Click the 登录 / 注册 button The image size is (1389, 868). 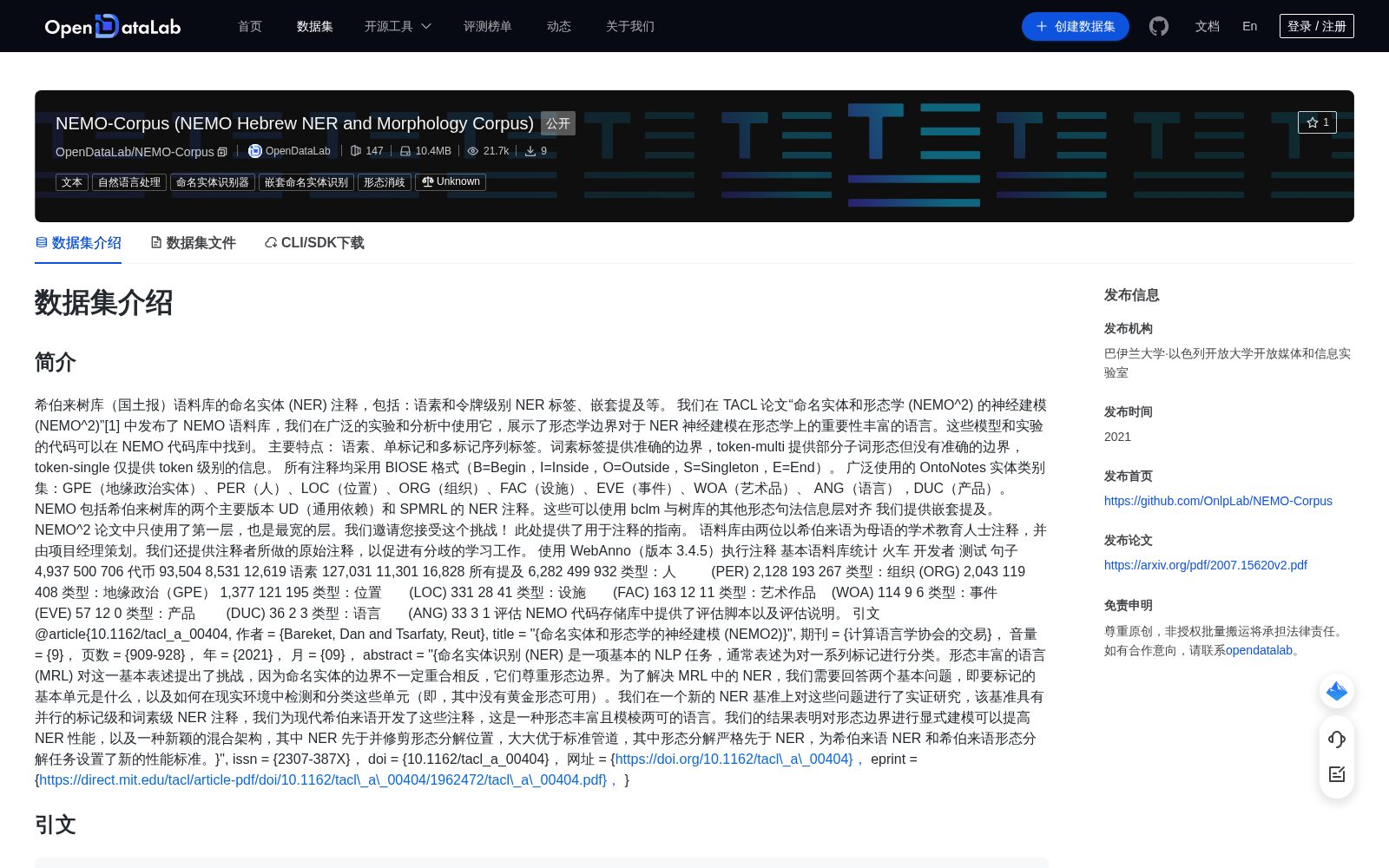[1317, 26]
